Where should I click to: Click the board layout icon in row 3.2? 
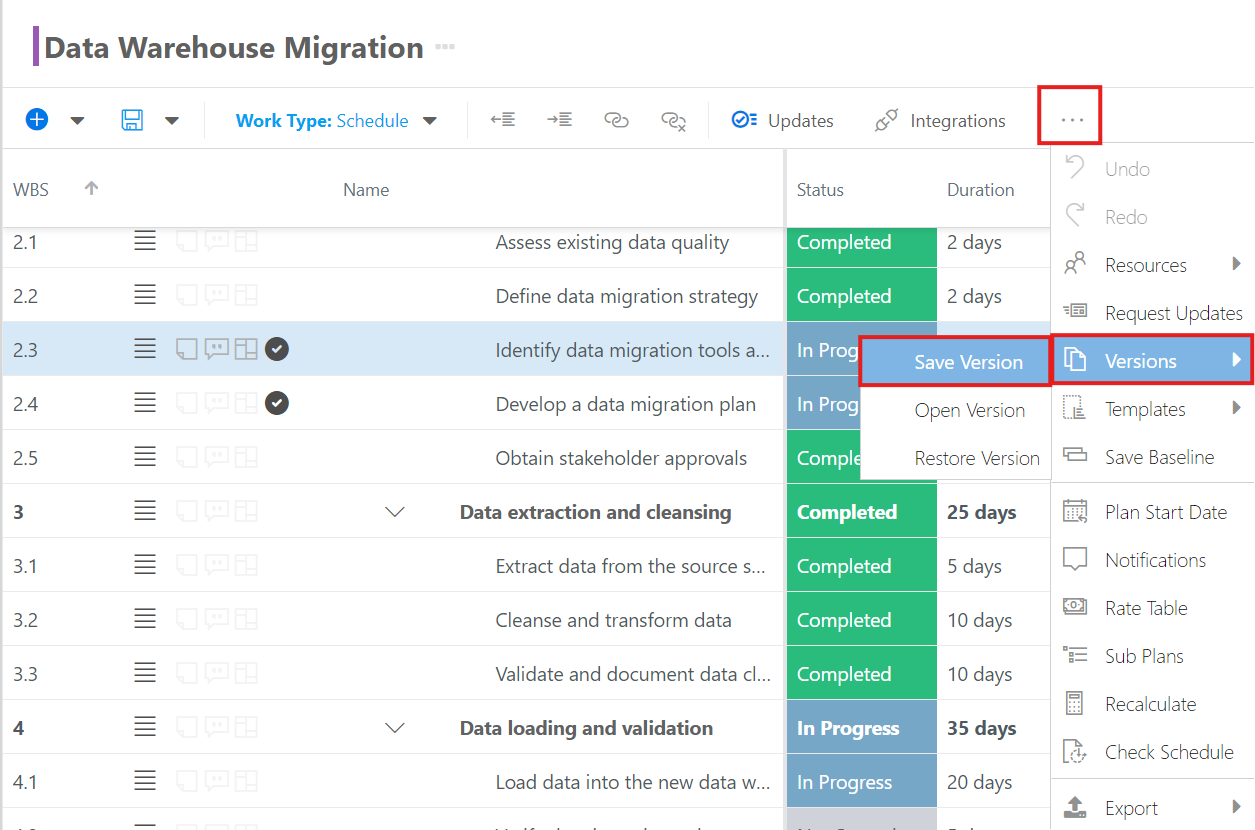coord(246,619)
